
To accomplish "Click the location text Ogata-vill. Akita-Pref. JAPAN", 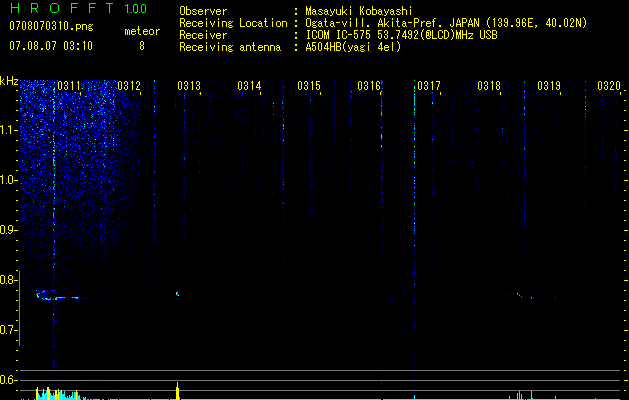I will click(391, 23).
